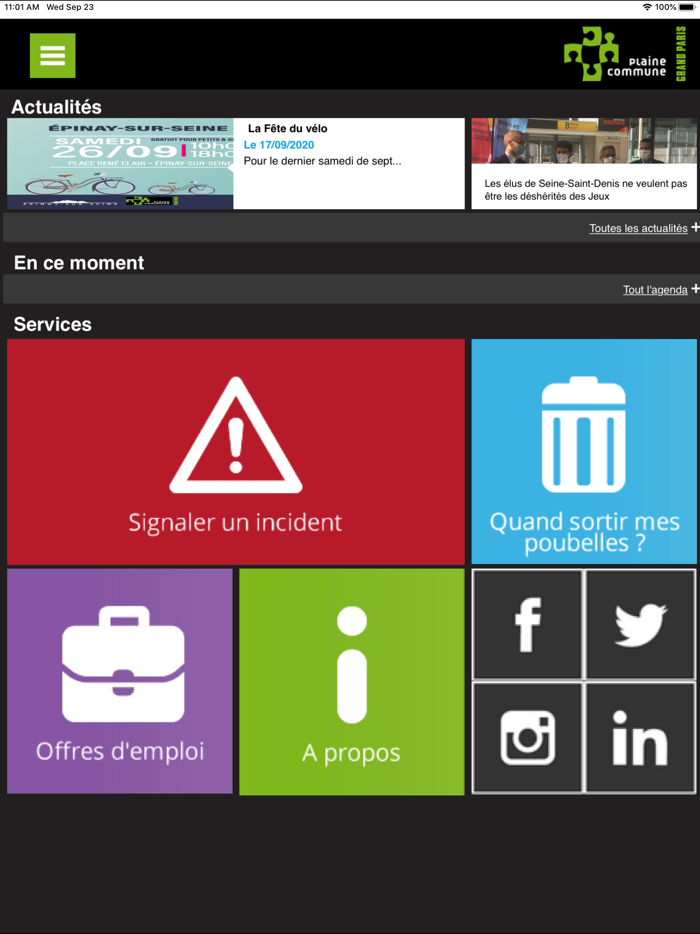This screenshot has height=934, width=700.
Task: Open the Toutes les actualités link
Action: pyautogui.click(x=638, y=228)
